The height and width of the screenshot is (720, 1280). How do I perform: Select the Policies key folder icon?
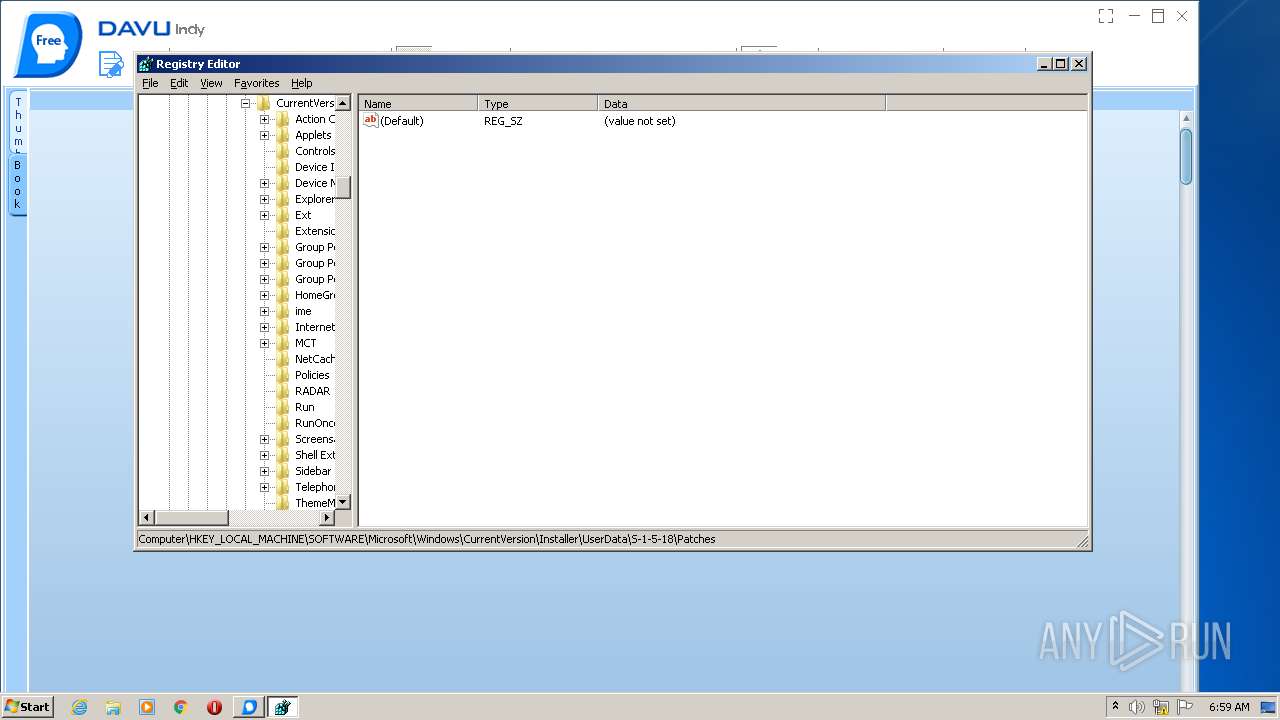pos(283,375)
